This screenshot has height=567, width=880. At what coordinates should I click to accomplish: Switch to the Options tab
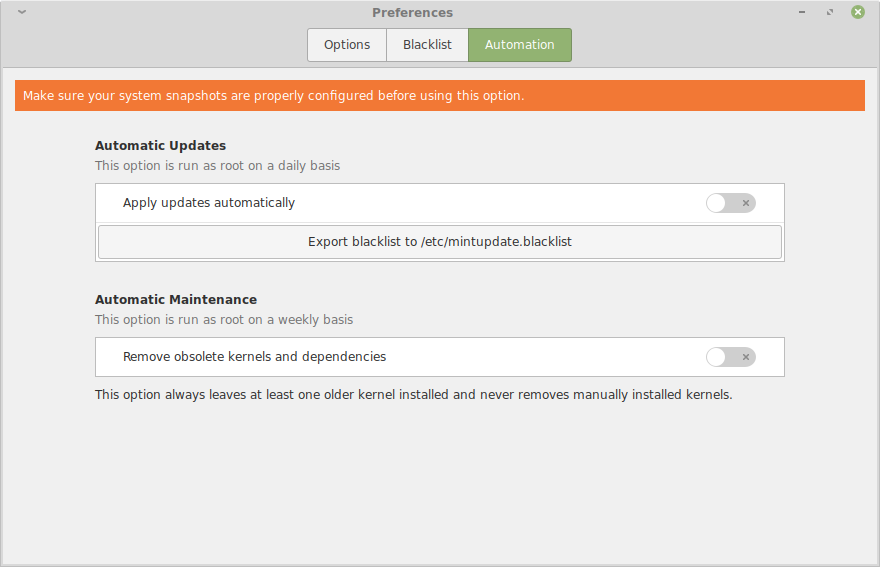(x=347, y=45)
